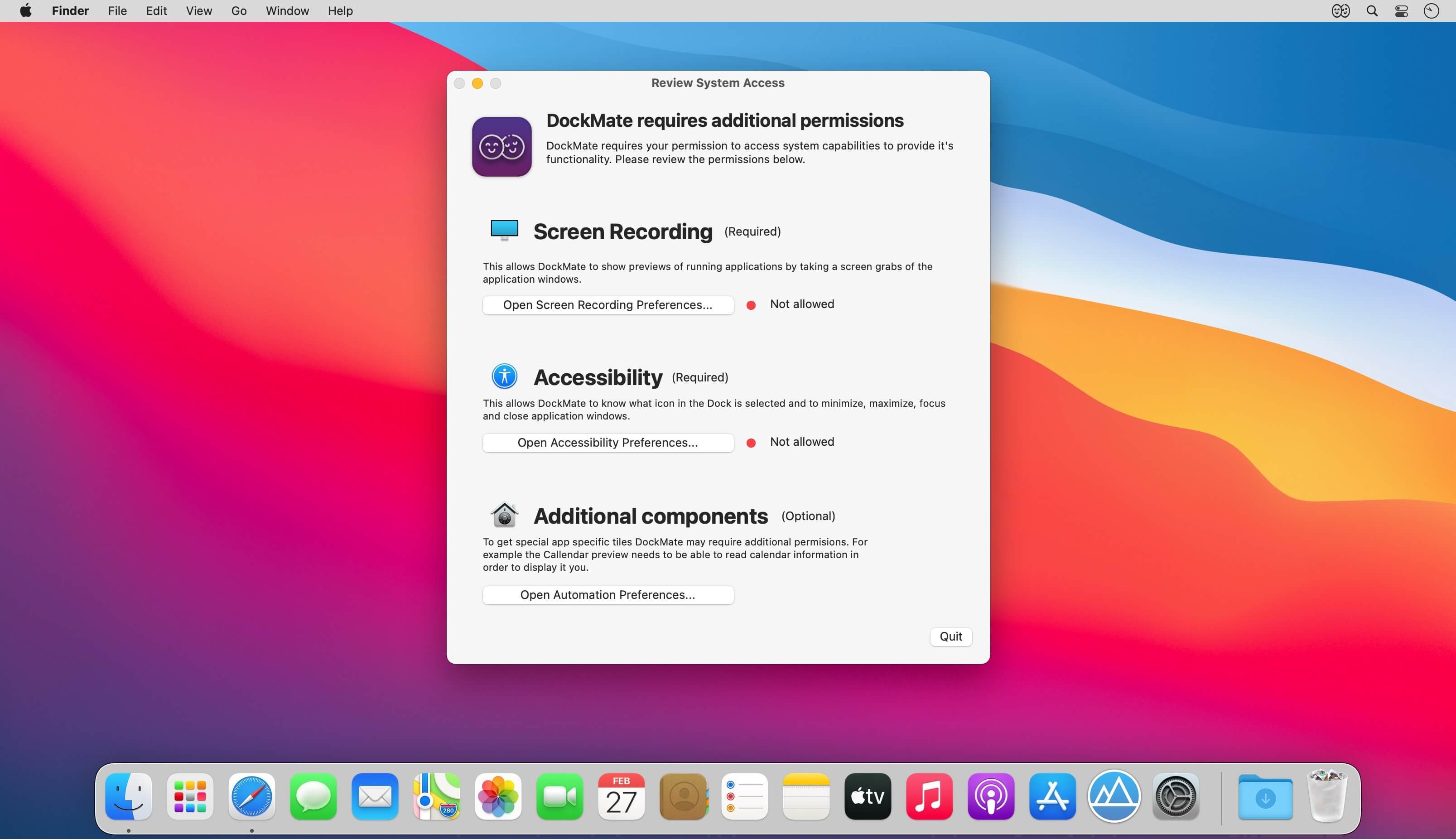Open Photos app from Dock
The image size is (1456, 839).
coord(498,796)
